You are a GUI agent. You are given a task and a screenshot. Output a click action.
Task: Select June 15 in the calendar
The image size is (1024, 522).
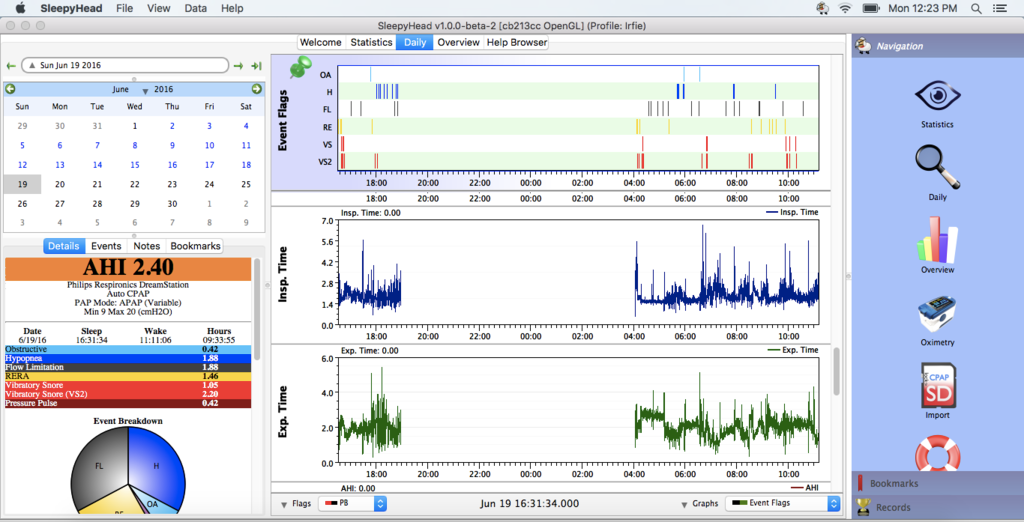(x=135, y=165)
